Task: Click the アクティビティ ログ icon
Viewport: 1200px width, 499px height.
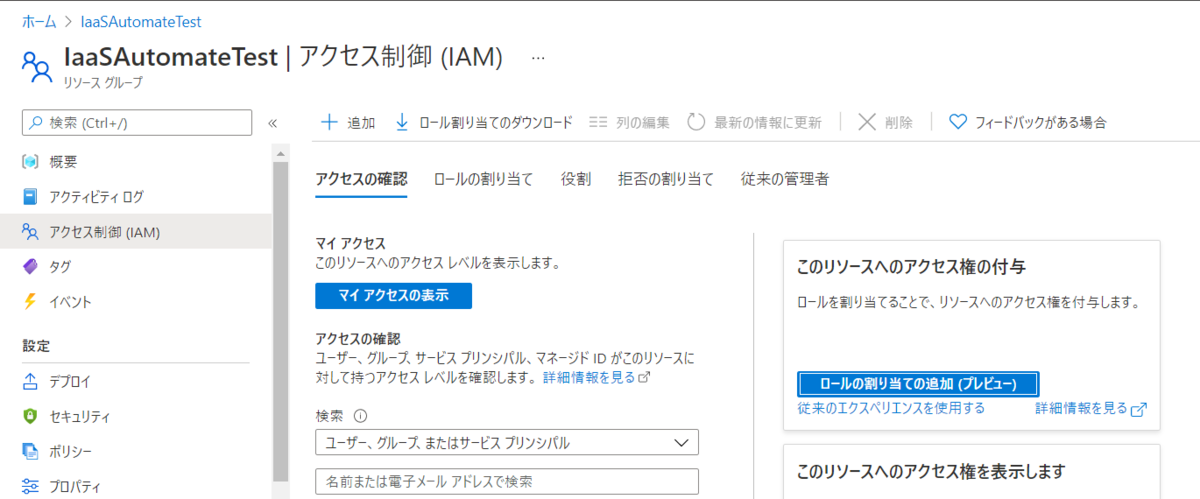Action: tap(30, 197)
